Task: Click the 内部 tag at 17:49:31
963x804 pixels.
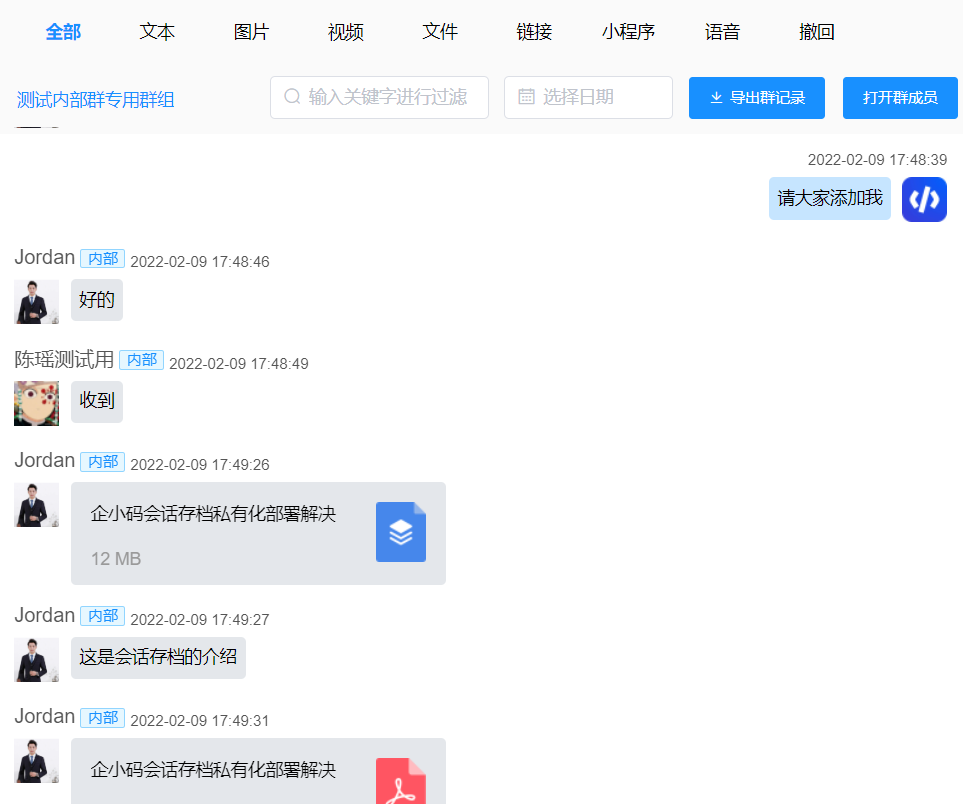Action: [x=103, y=718]
